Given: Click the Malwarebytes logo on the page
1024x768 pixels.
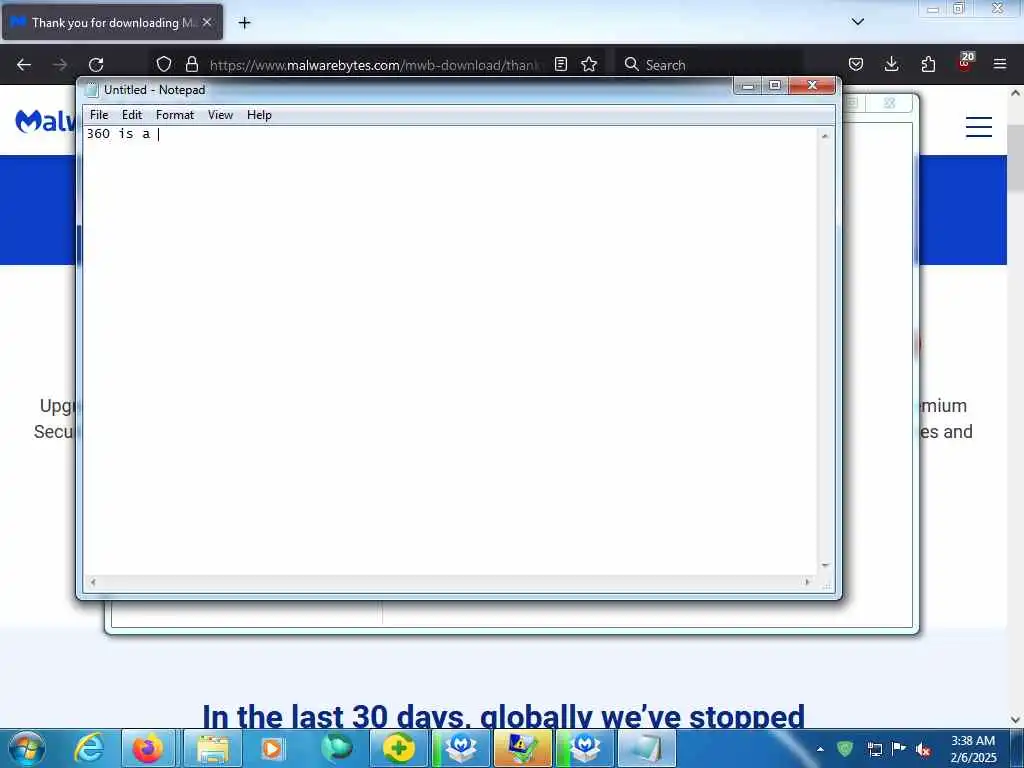Looking at the screenshot, I should tap(44, 121).
